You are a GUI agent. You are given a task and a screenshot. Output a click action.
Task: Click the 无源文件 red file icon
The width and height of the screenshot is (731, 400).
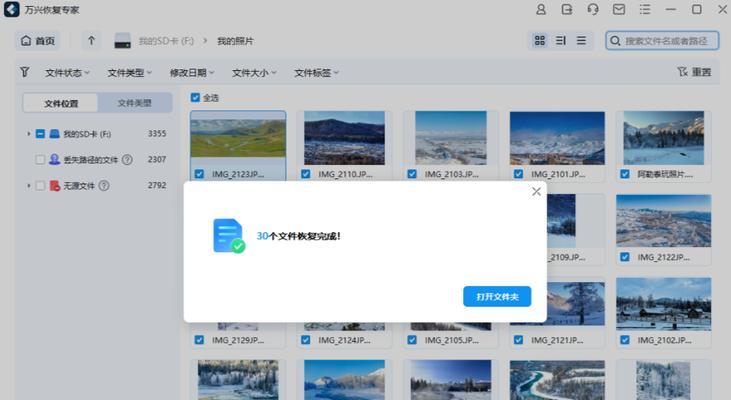(x=55, y=186)
